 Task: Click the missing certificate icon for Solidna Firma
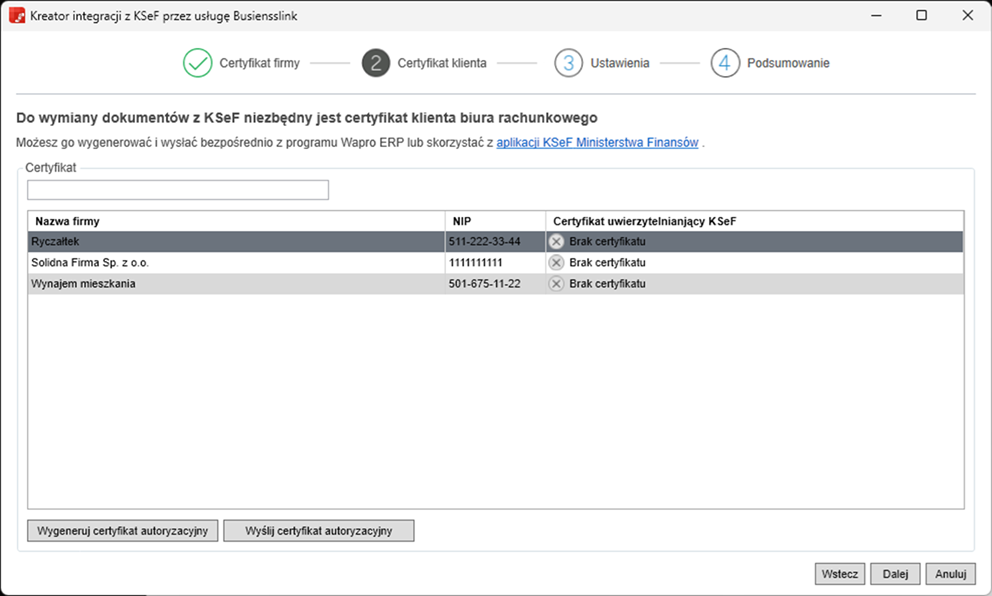click(556, 263)
